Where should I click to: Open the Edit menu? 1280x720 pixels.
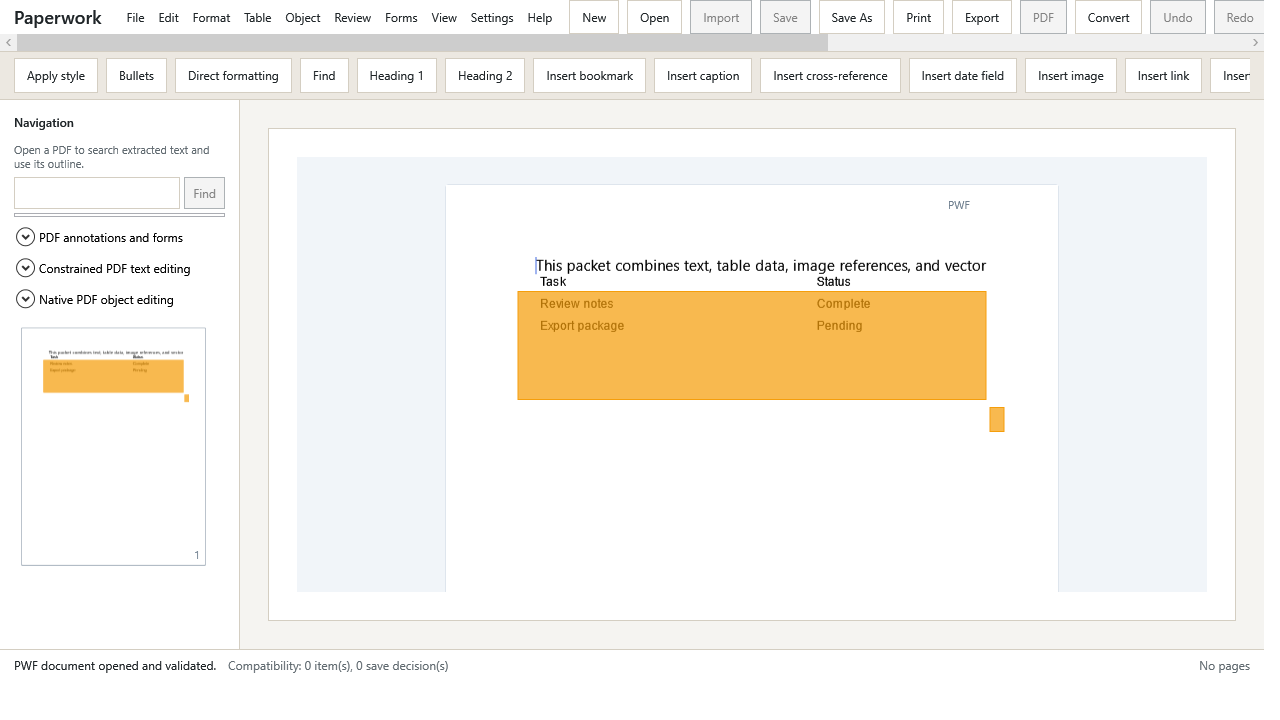pos(168,18)
